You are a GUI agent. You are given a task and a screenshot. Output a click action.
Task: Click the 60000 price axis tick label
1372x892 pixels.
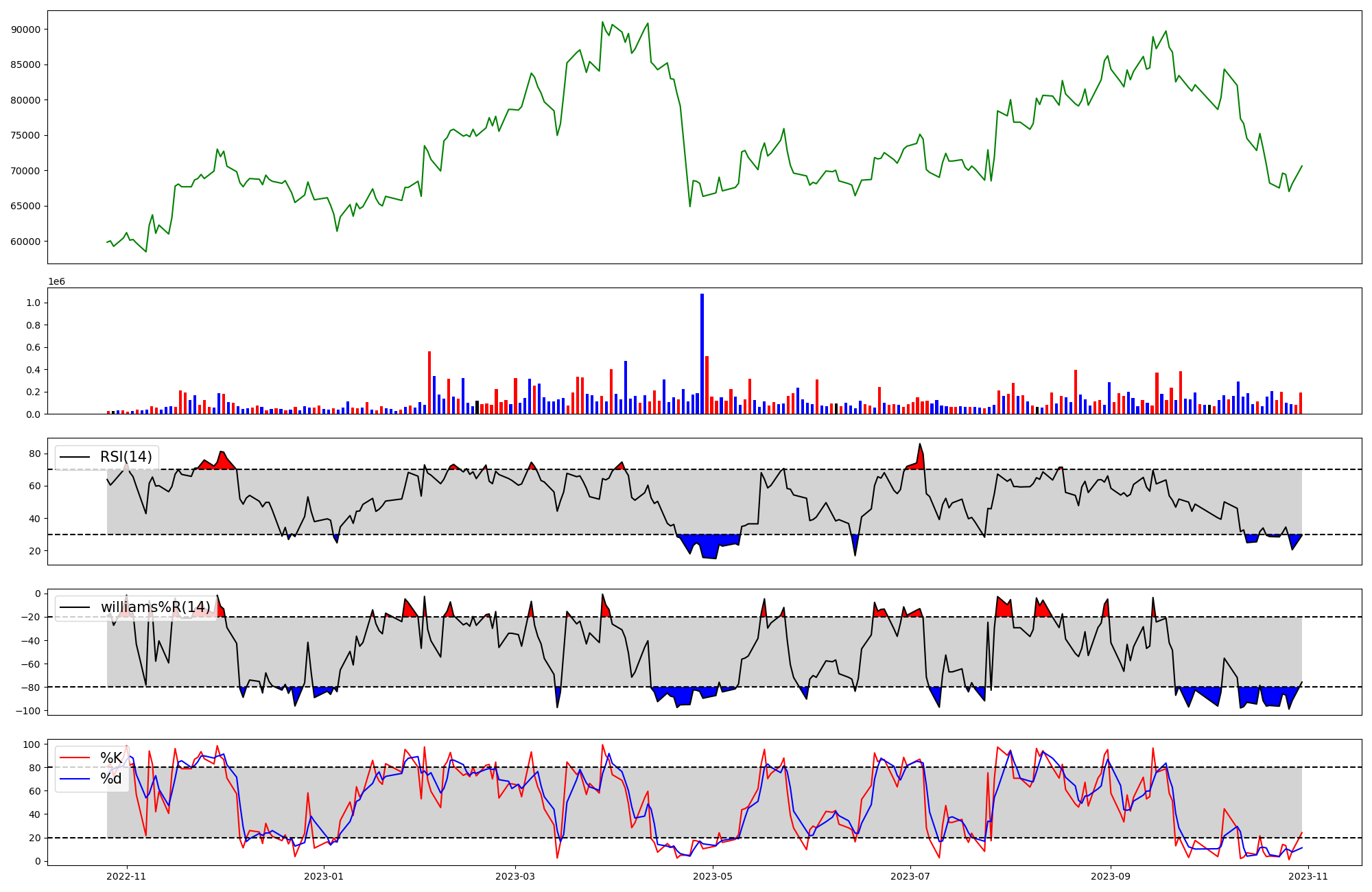coord(26,242)
